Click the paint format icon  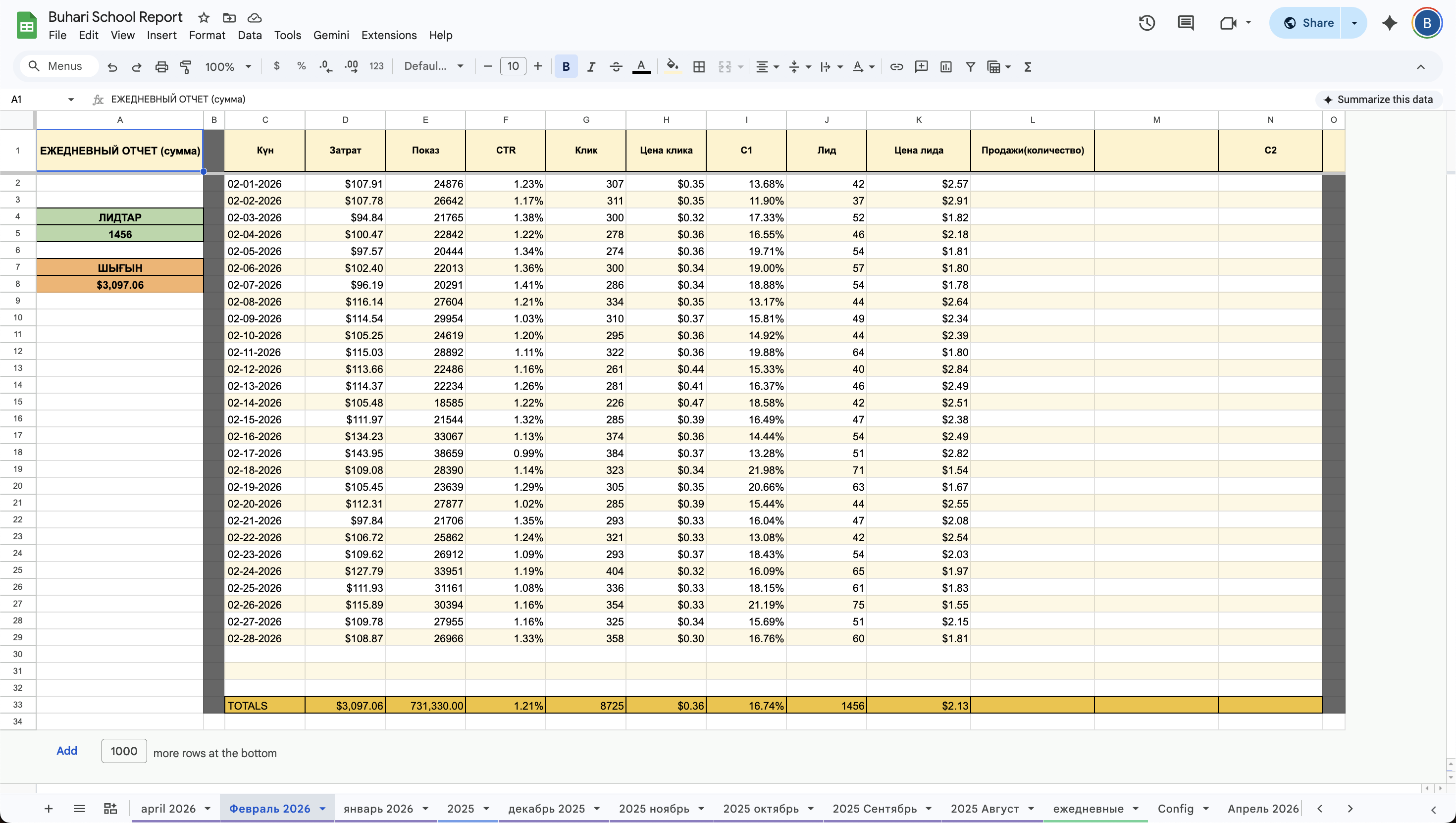pyautogui.click(x=185, y=67)
